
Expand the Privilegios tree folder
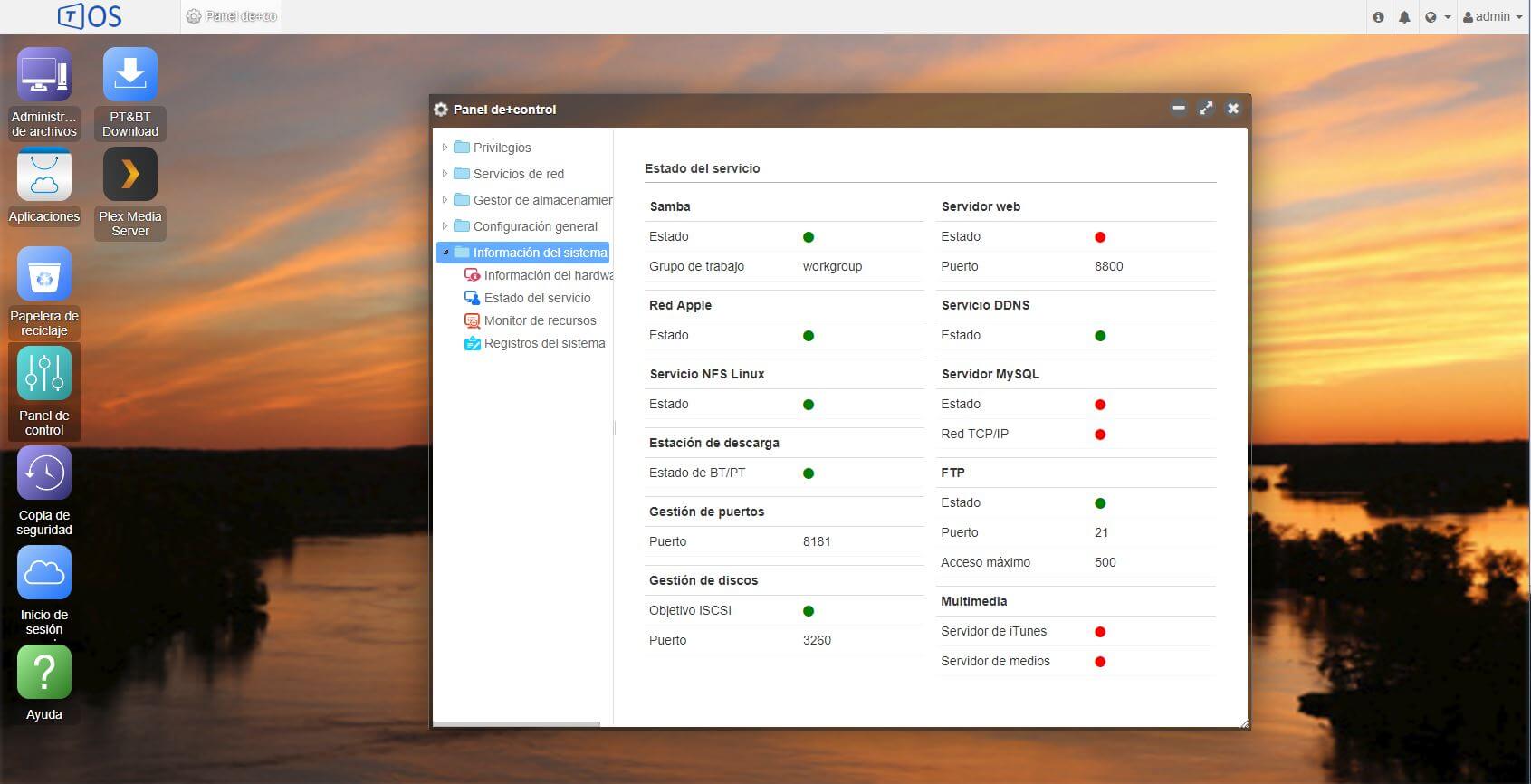coord(445,148)
